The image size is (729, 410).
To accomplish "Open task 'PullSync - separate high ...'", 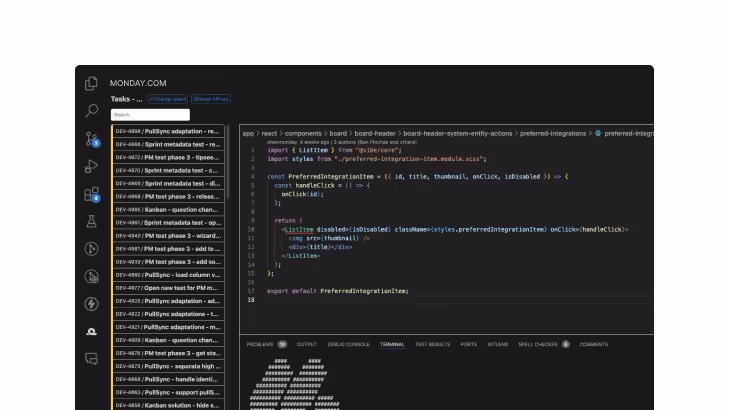I will (168, 366).
